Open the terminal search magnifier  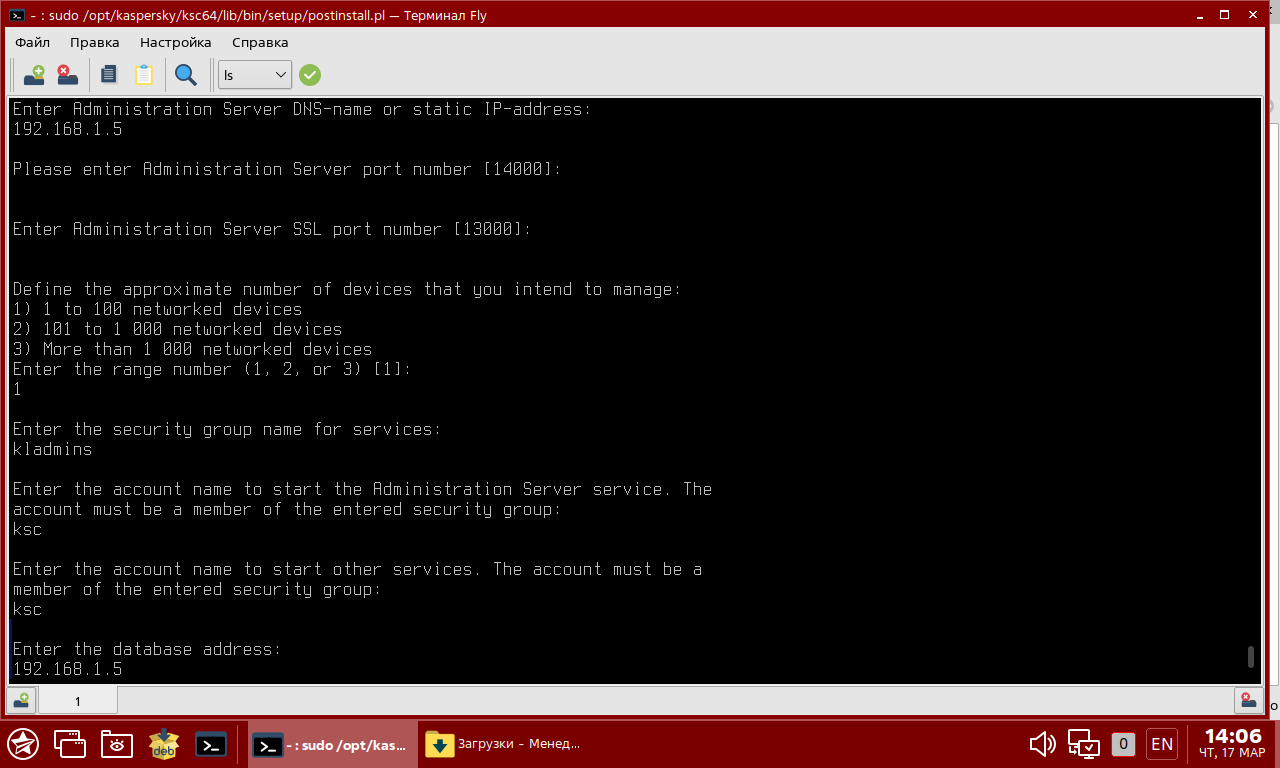186,75
